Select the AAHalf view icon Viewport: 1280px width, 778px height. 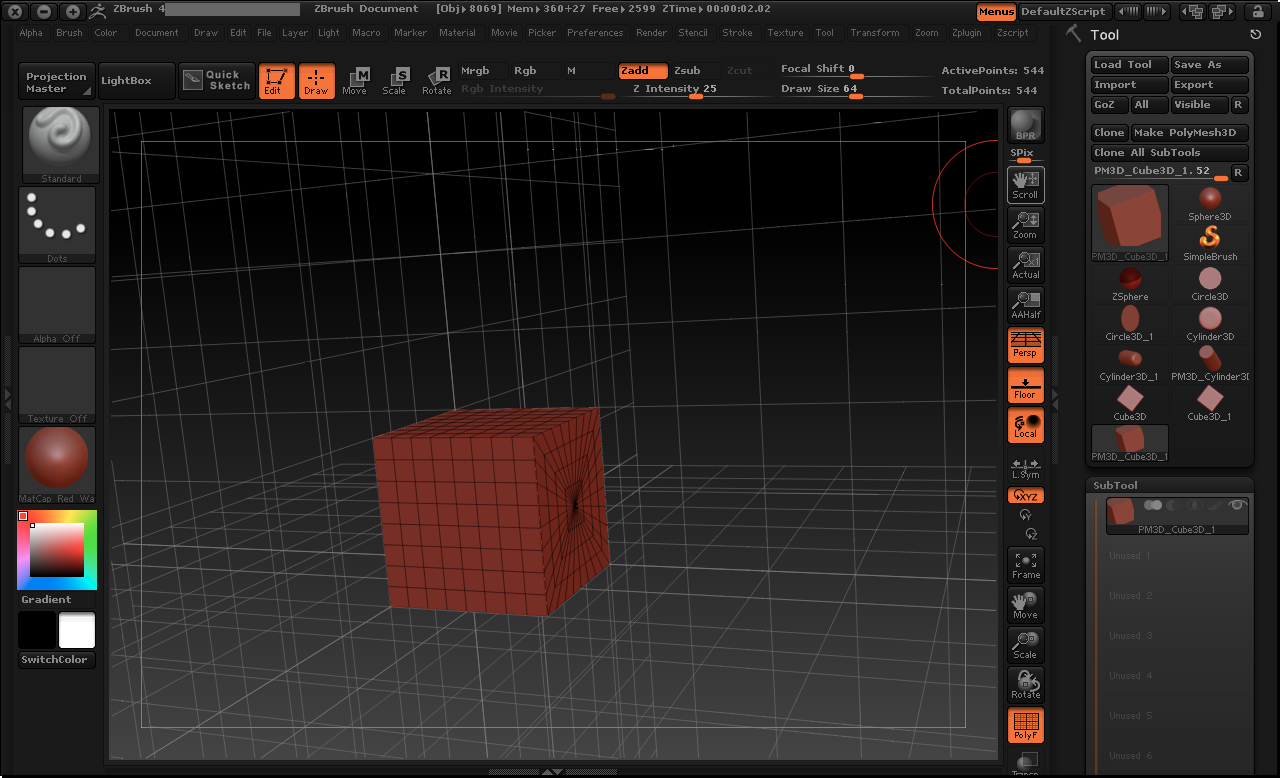1025,305
